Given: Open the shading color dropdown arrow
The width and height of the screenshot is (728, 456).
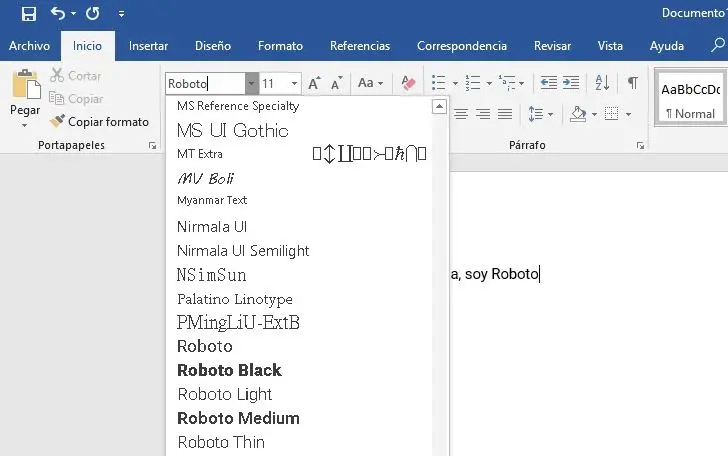Looking at the screenshot, I should coord(594,114).
